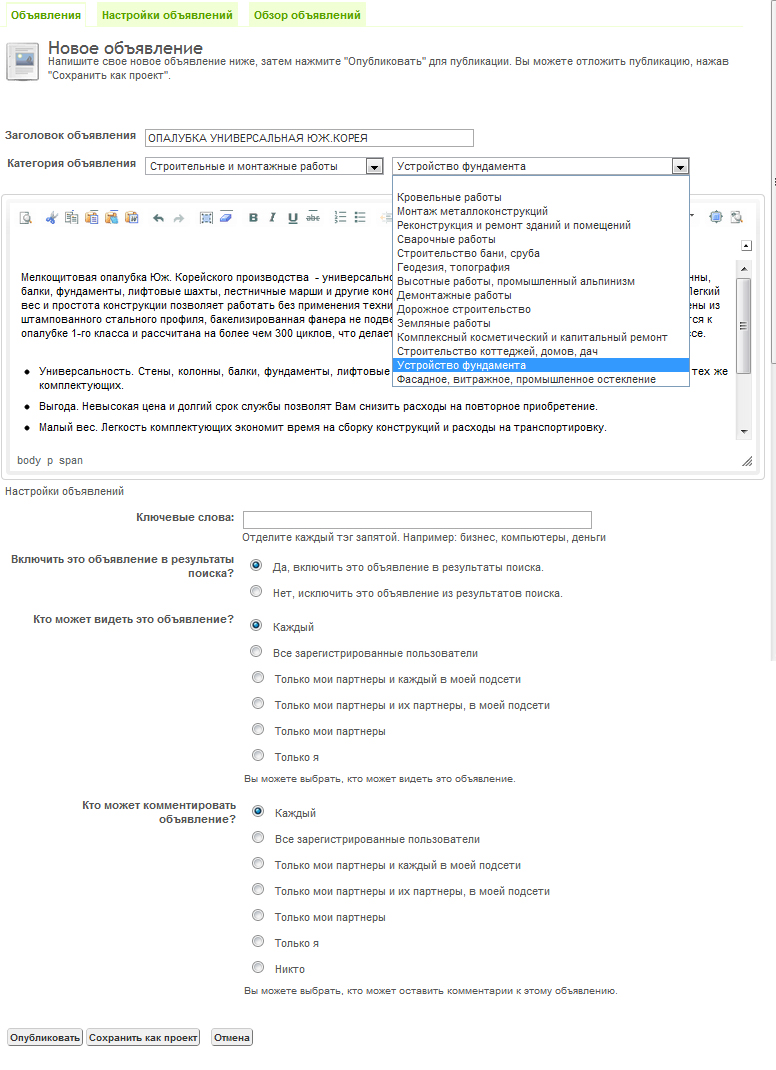Viewport: 776px width, 1070px height.
Task: Collapse the 'Устройство фундамента' subcategory dropdown arrow
Action: 680,167
